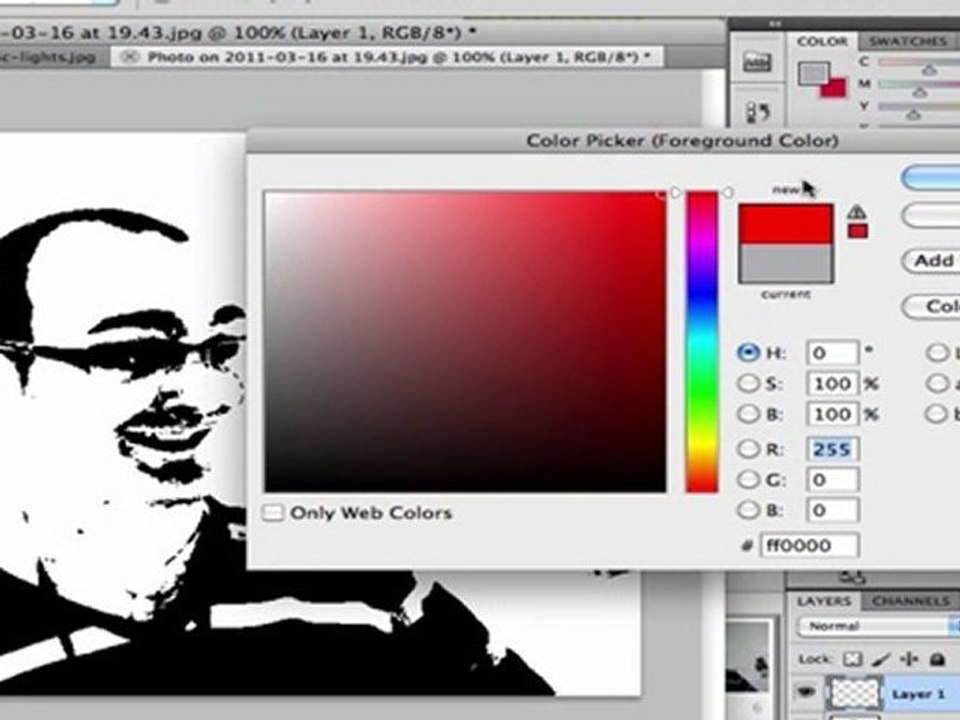Click the H value input field
The width and height of the screenshot is (960, 720).
click(x=832, y=353)
